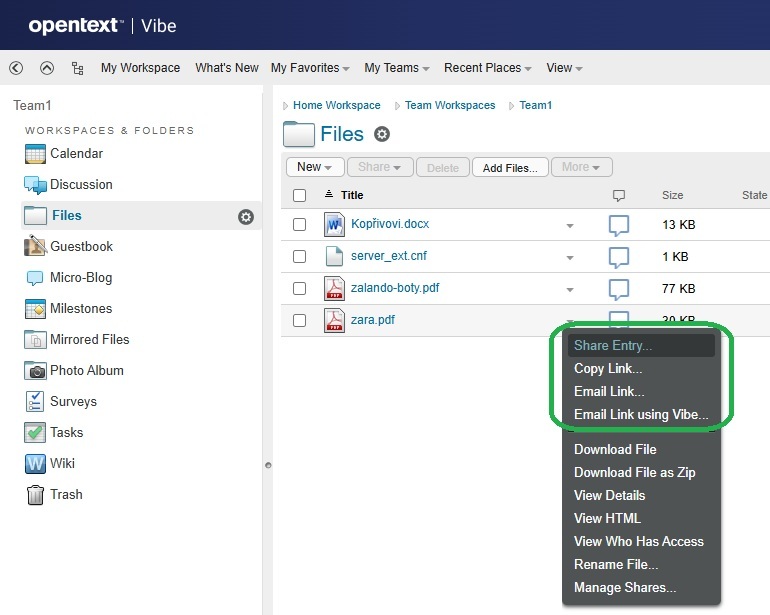
Task: Open the Share dropdown button
Action: (380, 167)
